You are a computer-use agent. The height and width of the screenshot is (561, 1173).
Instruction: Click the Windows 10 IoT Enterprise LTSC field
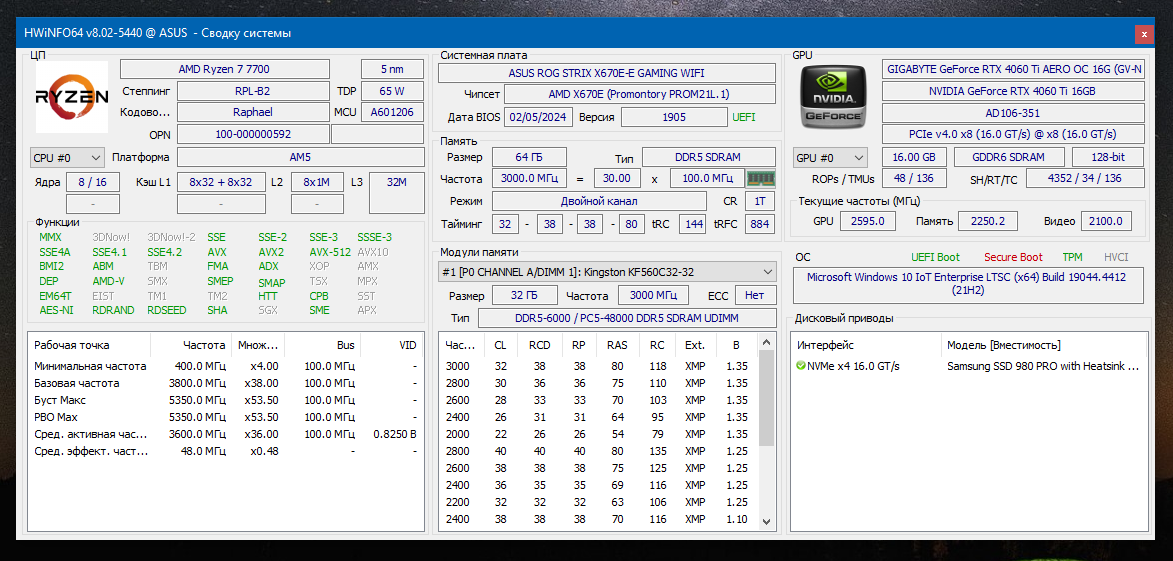coord(967,283)
